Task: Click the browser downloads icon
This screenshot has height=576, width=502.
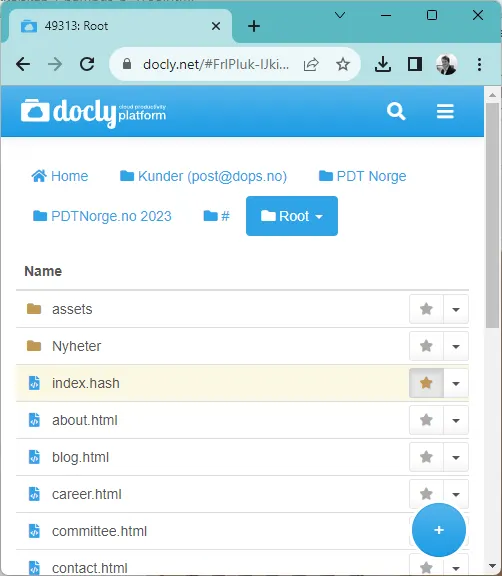Action: 383,65
